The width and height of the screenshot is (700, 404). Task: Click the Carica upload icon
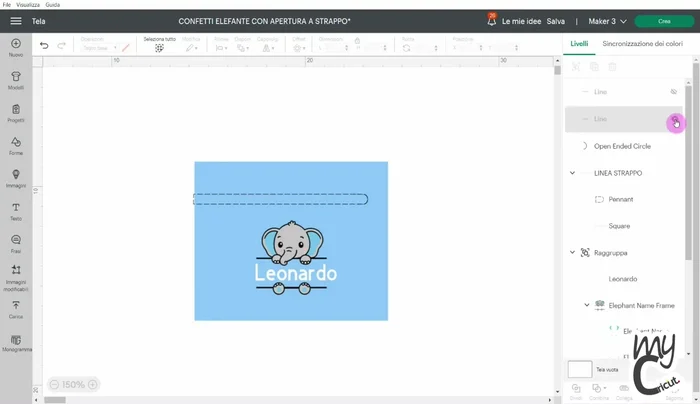pyautogui.click(x=16, y=307)
